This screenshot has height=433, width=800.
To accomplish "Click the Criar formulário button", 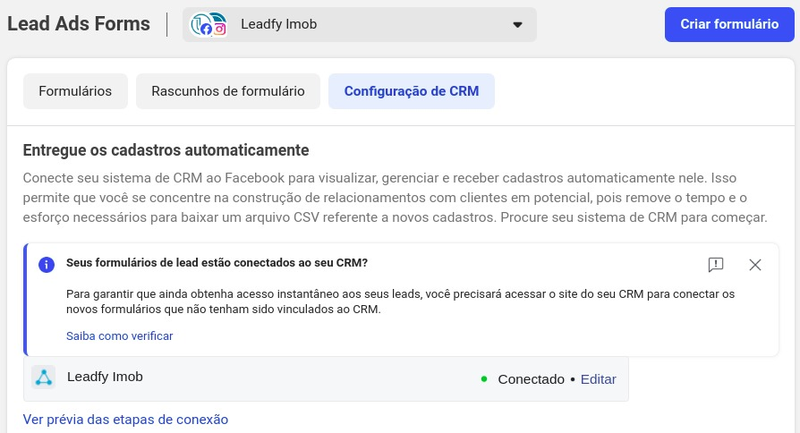I will click(730, 24).
